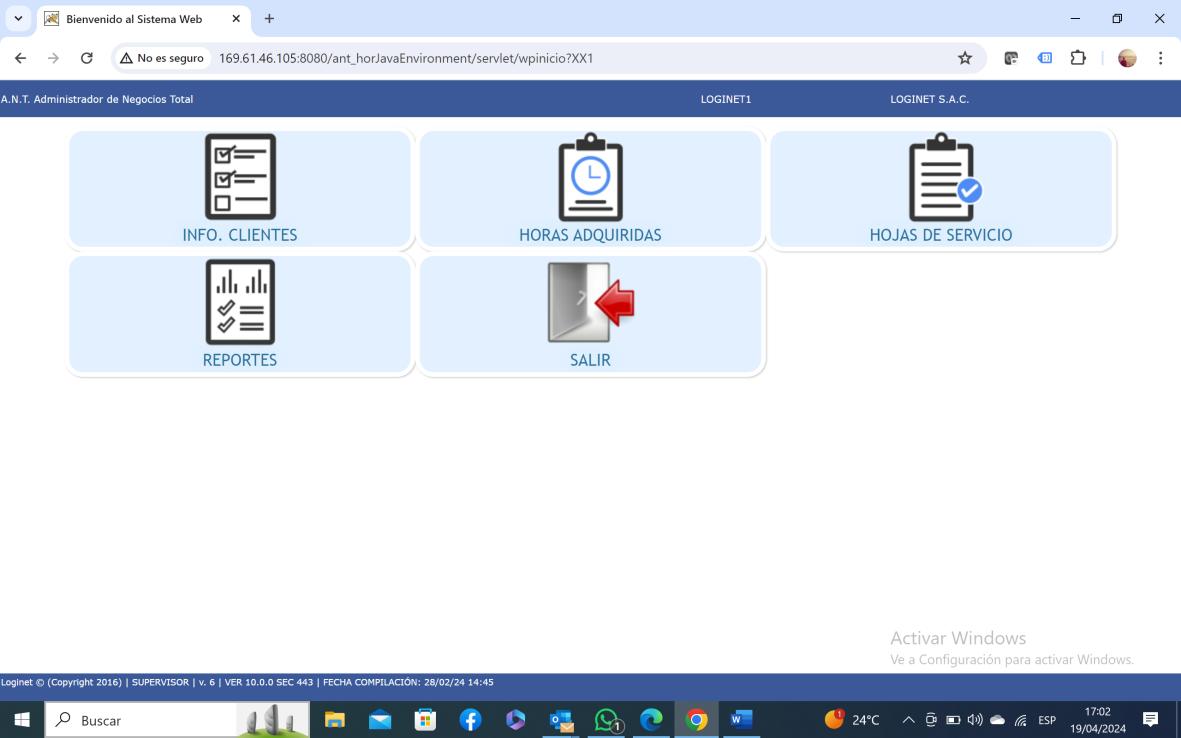Click the SALIR exit door icon
Viewport: 1181px width, 738px height.
coord(591,303)
